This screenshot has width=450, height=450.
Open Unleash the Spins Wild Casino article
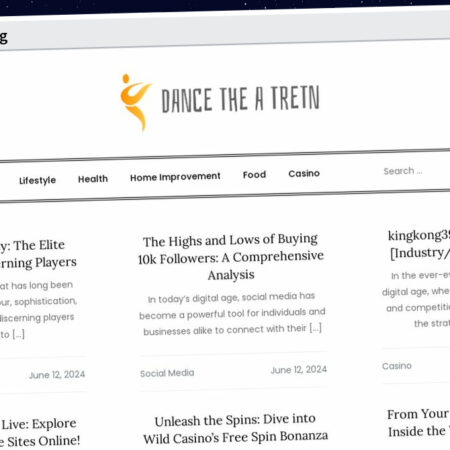coord(235,428)
